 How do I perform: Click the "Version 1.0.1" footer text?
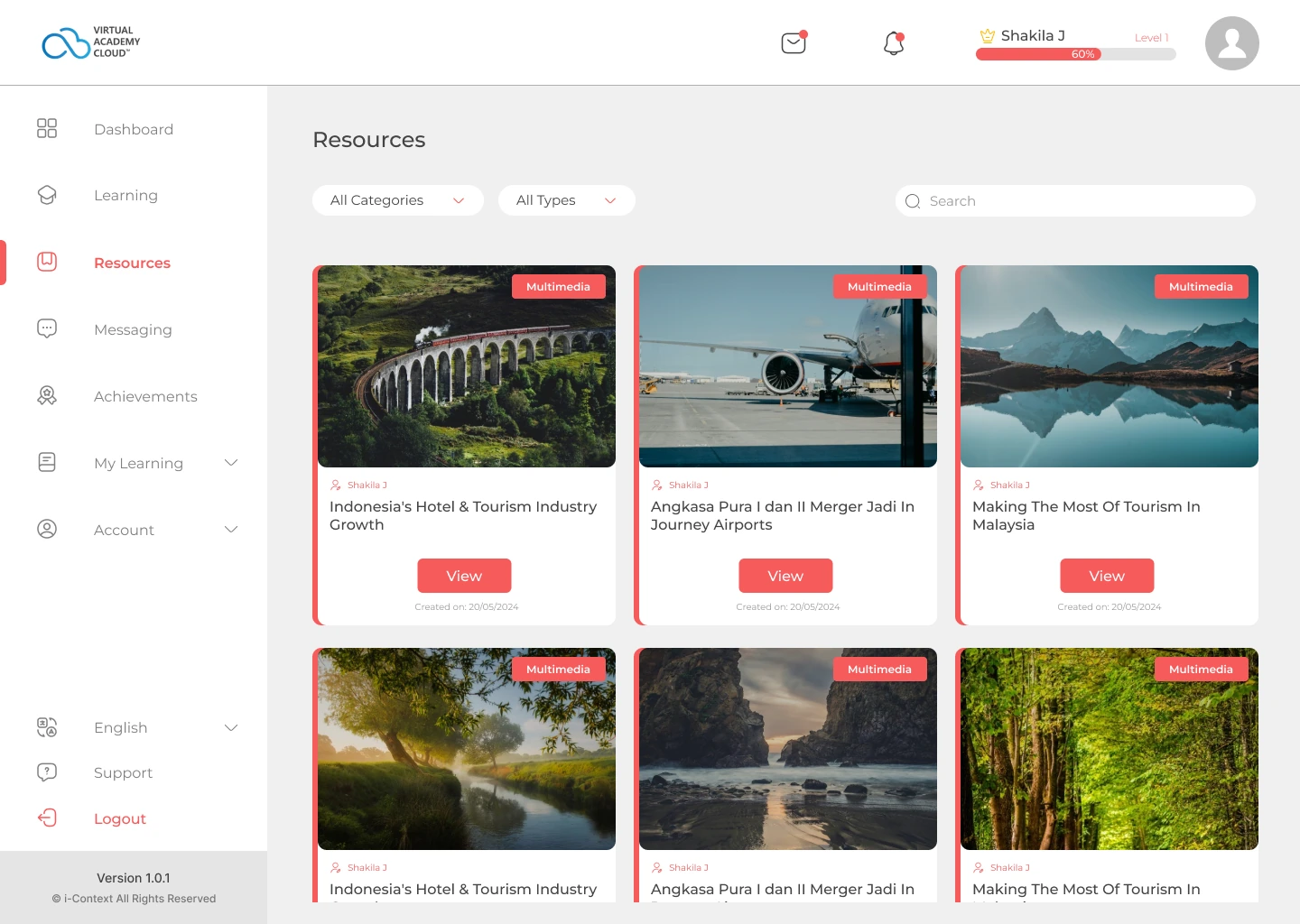(x=134, y=878)
